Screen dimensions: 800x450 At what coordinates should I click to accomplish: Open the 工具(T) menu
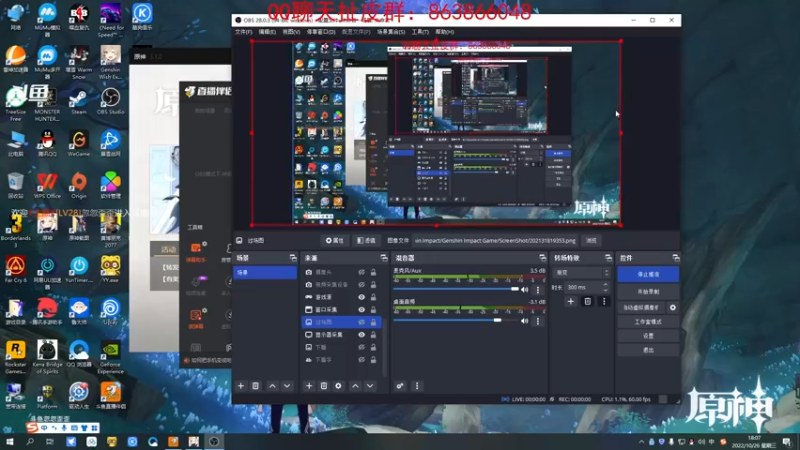pyautogui.click(x=420, y=32)
